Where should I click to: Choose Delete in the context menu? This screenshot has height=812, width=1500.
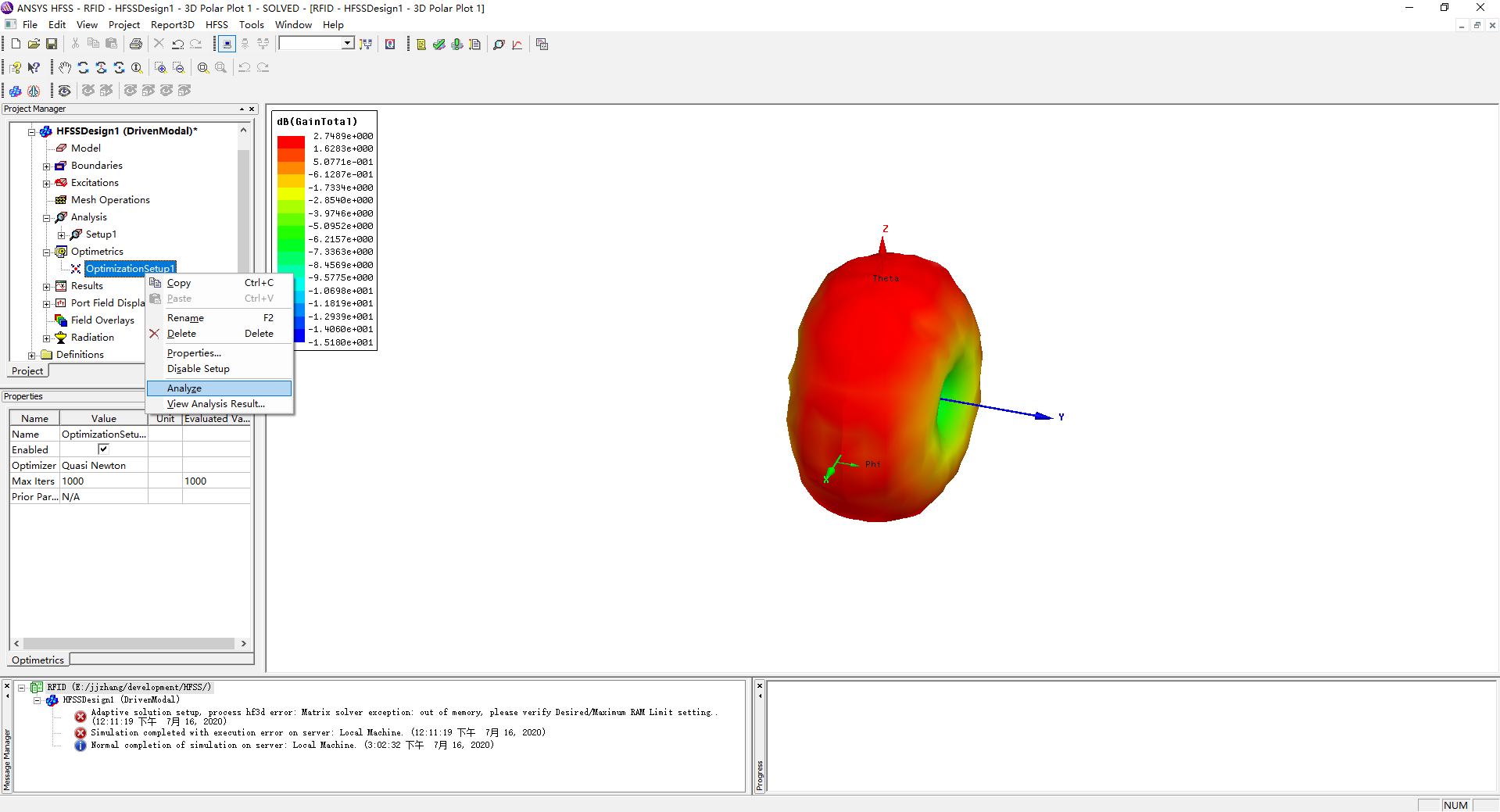(219, 334)
